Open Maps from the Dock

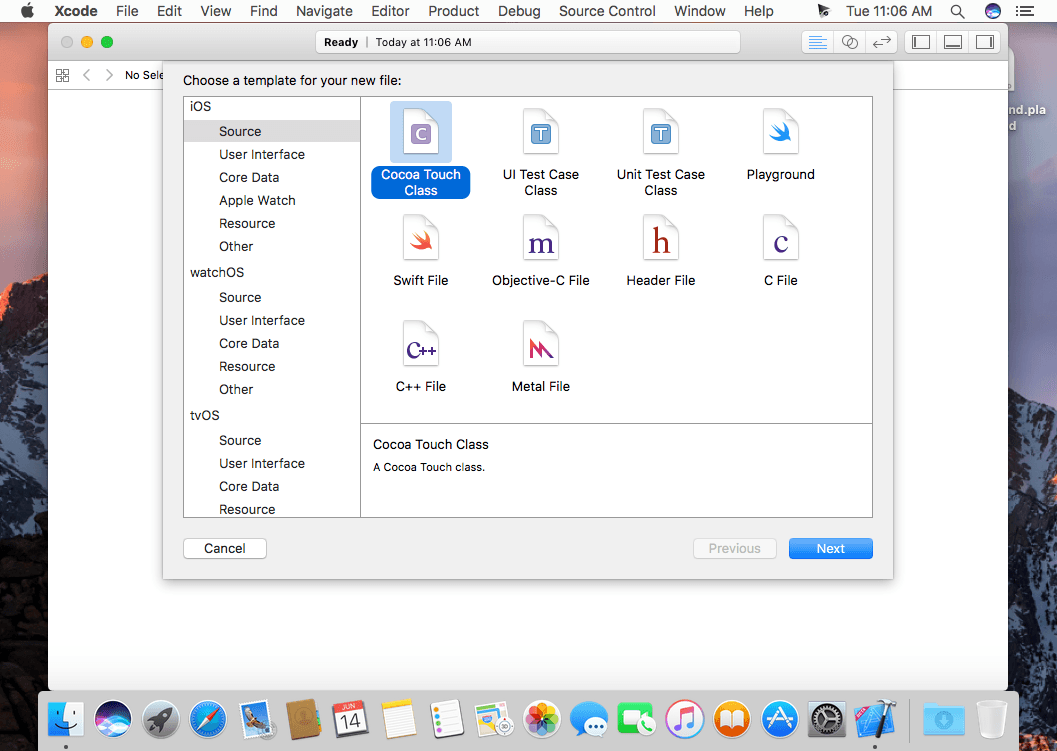click(493, 719)
